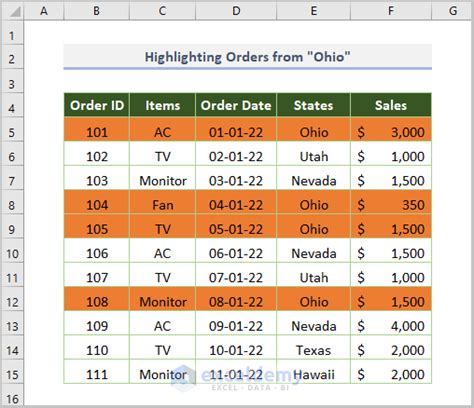Select the cell with order ID 106
Image resolution: width=474 pixels, height=408 pixels.
click(97, 250)
